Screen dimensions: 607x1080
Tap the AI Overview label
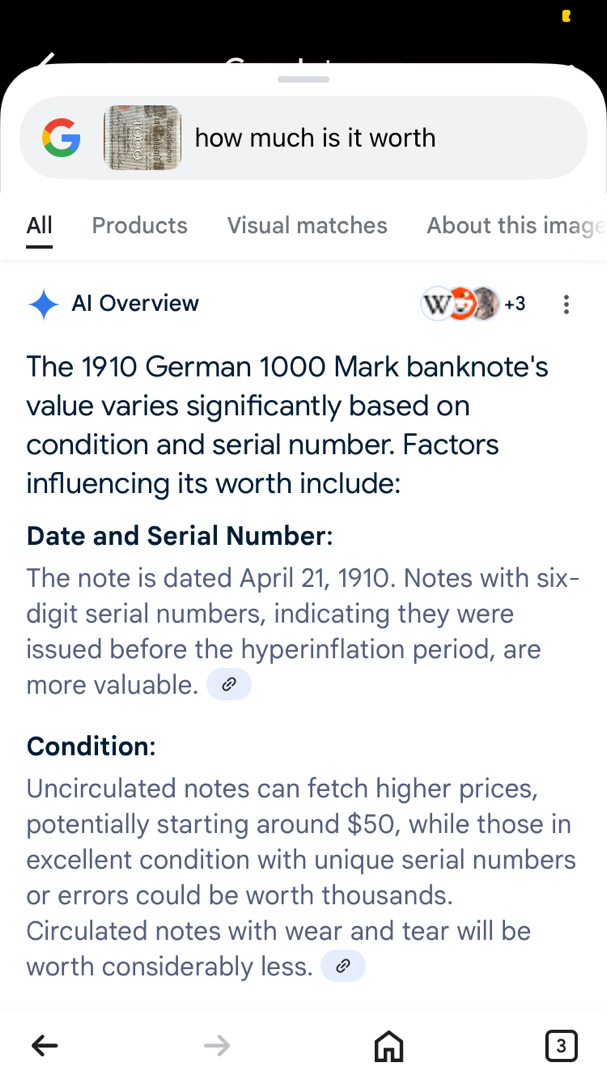coord(135,304)
